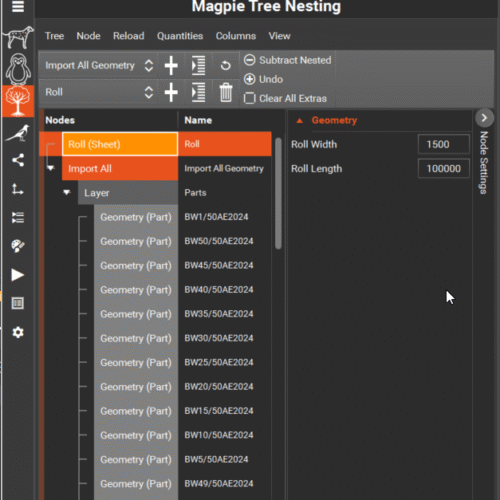
Task: Select part BW35/50AE2024
Action: coord(219,314)
